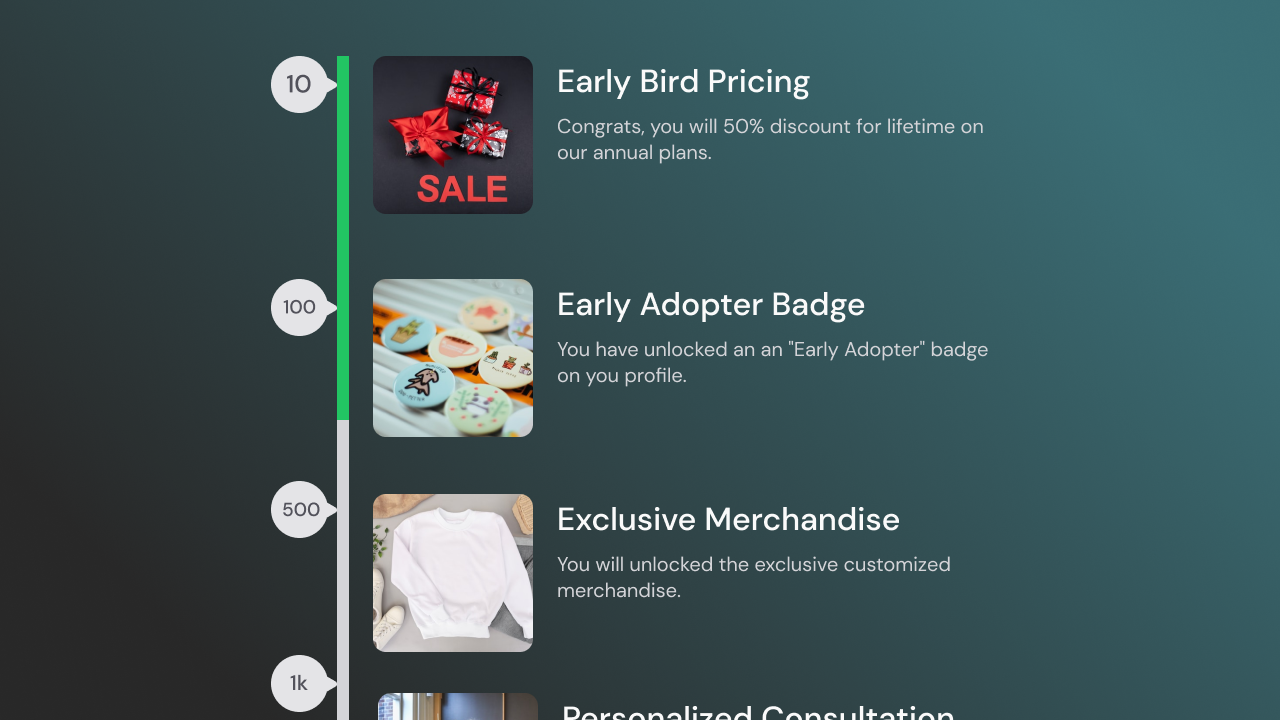Toggle the 10 milestone as reached
The width and height of the screenshot is (1280, 720).
coord(299,84)
